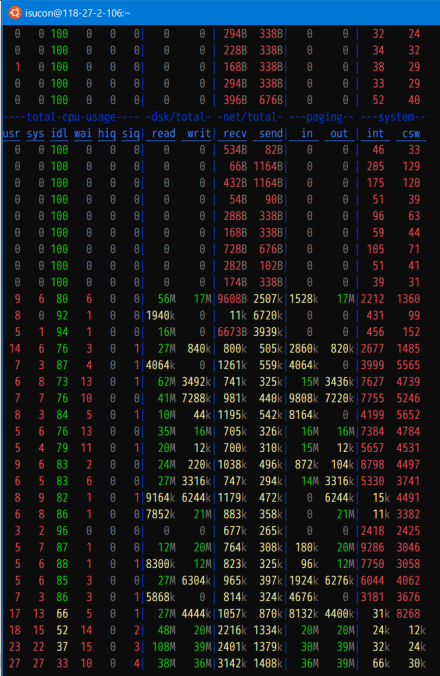
Task: Click the 7288k disk write value
Action: tap(197, 398)
